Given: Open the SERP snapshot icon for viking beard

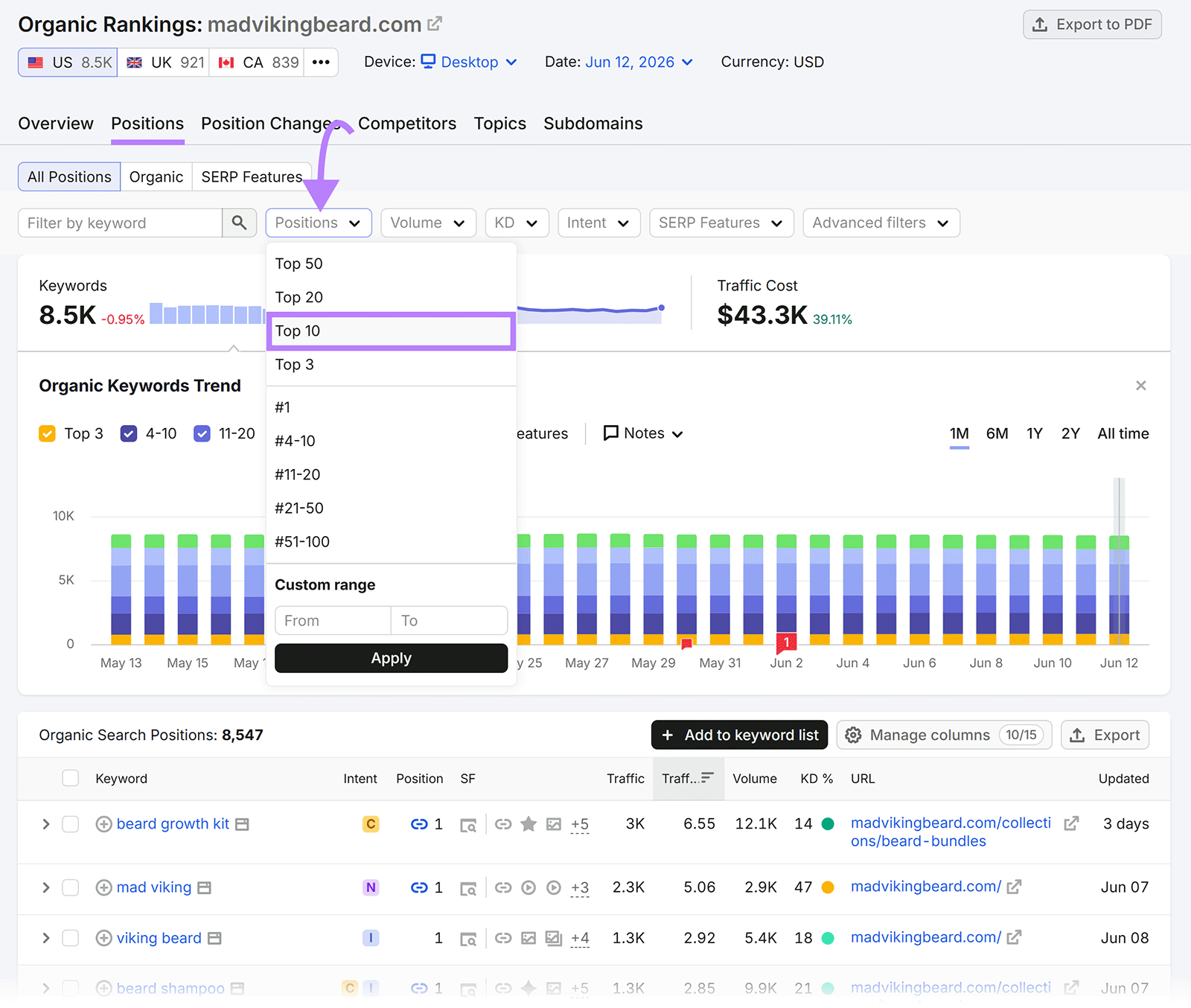Looking at the screenshot, I should 214,938.
